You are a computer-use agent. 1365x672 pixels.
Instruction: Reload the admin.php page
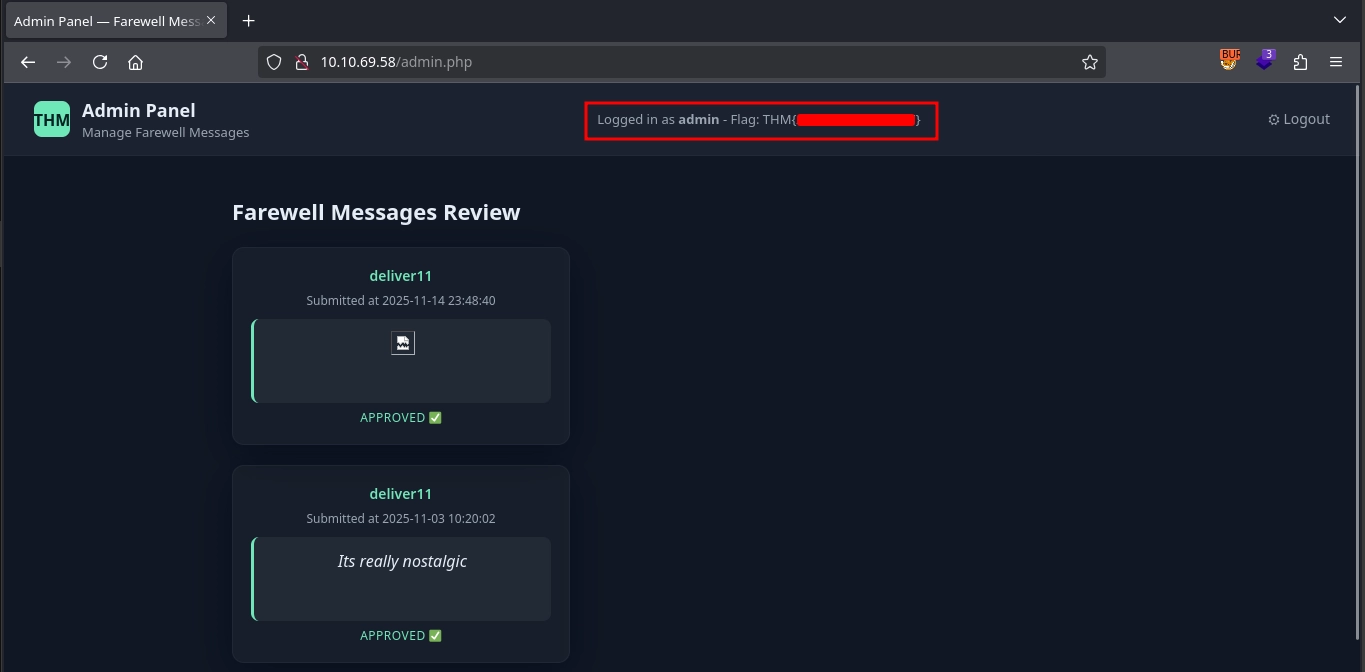[x=100, y=62]
